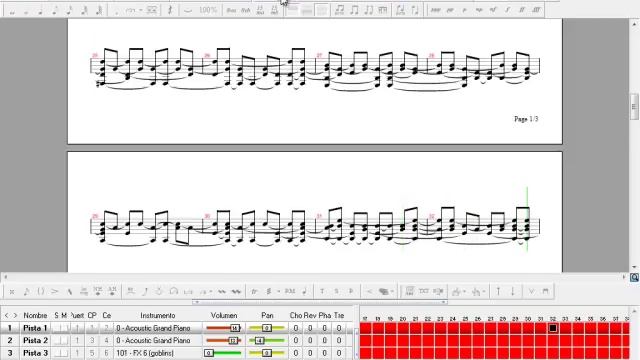
Task: Toggle Mute checkbox for Pista 3
Action: [x=64, y=353]
